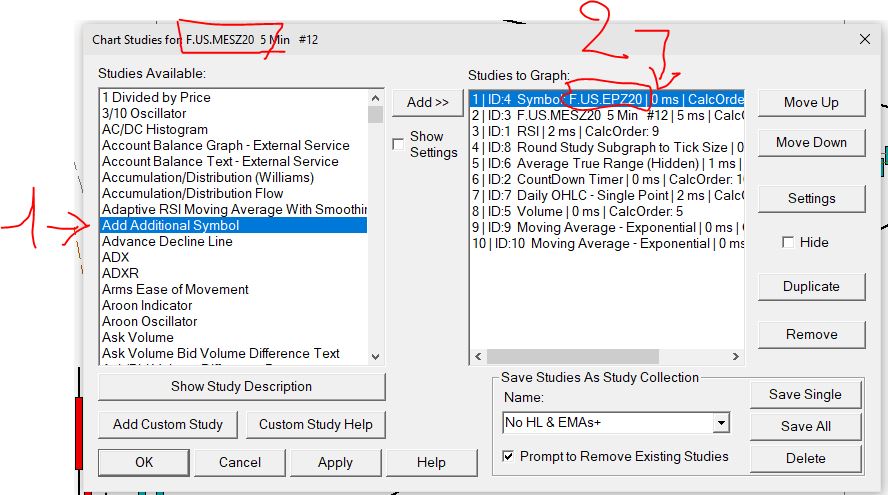888x495 pixels.
Task: Select 'ID:9 Moving Average - Exponential'
Action: tap(607, 228)
